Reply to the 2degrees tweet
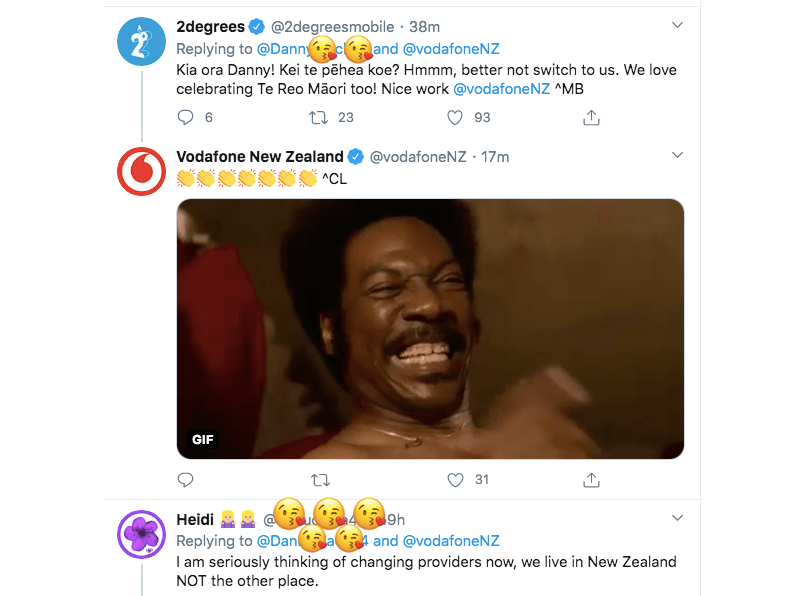The height and width of the screenshot is (596, 810). click(x=184, y=118)
